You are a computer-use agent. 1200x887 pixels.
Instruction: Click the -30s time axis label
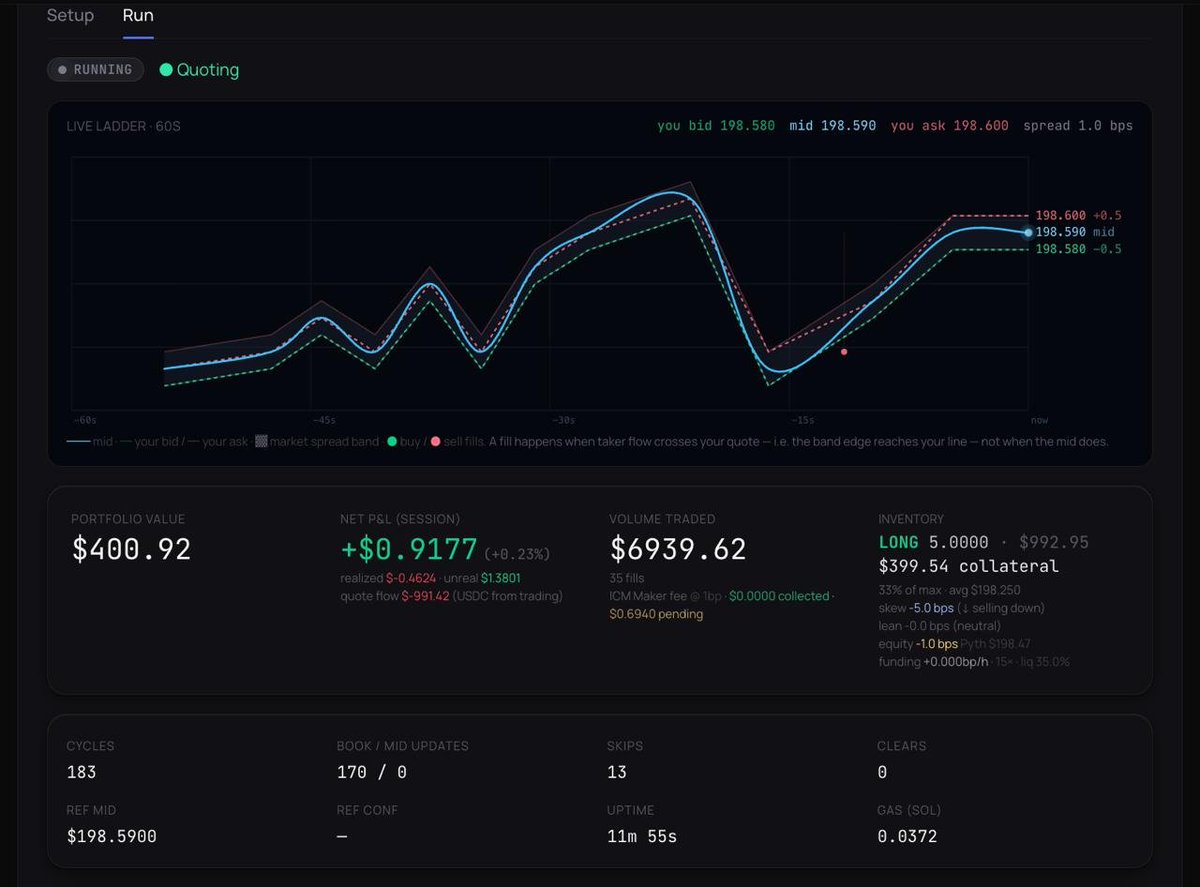point(562,420)
